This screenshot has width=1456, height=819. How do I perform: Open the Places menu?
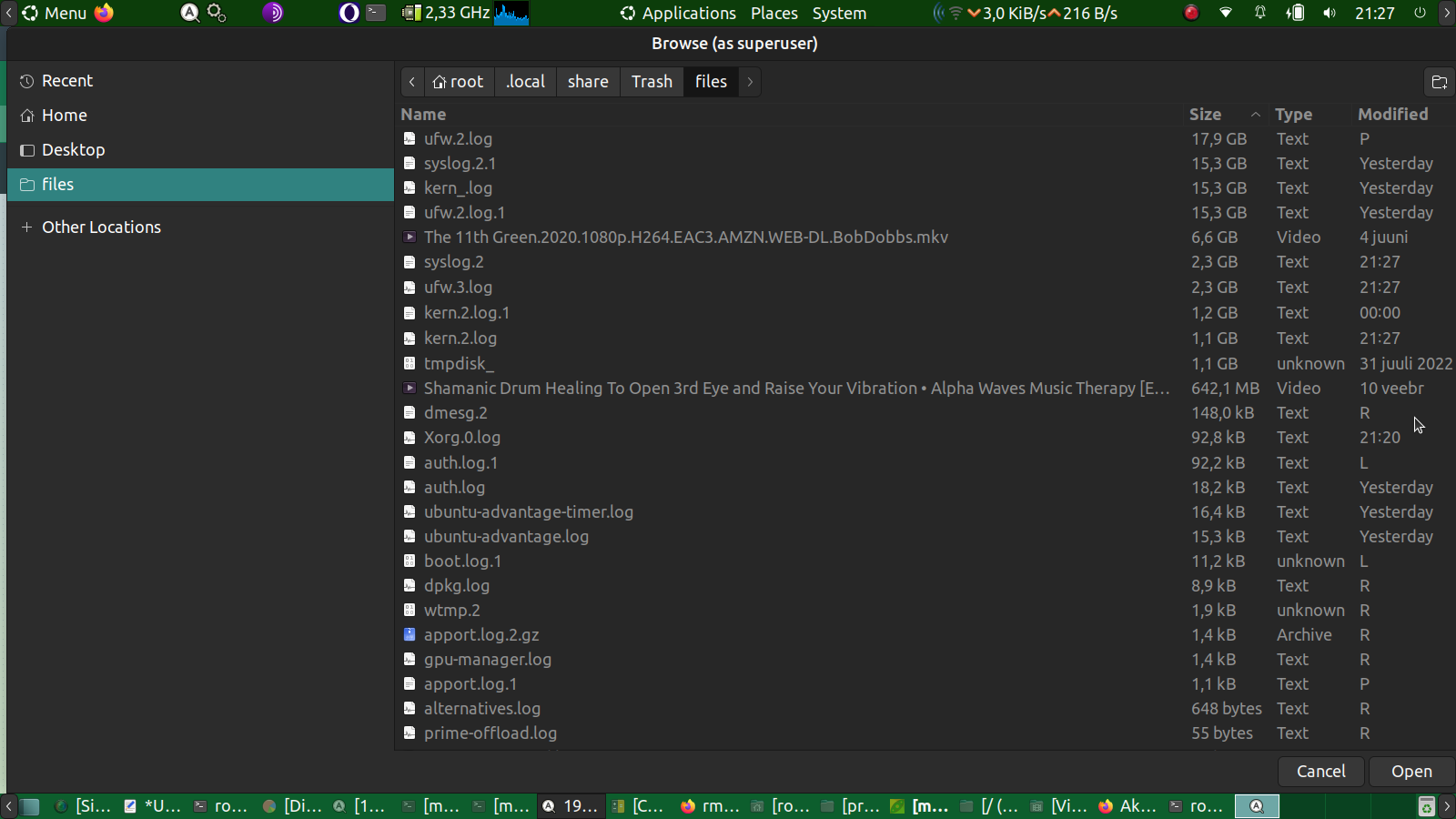pos(774,13)
